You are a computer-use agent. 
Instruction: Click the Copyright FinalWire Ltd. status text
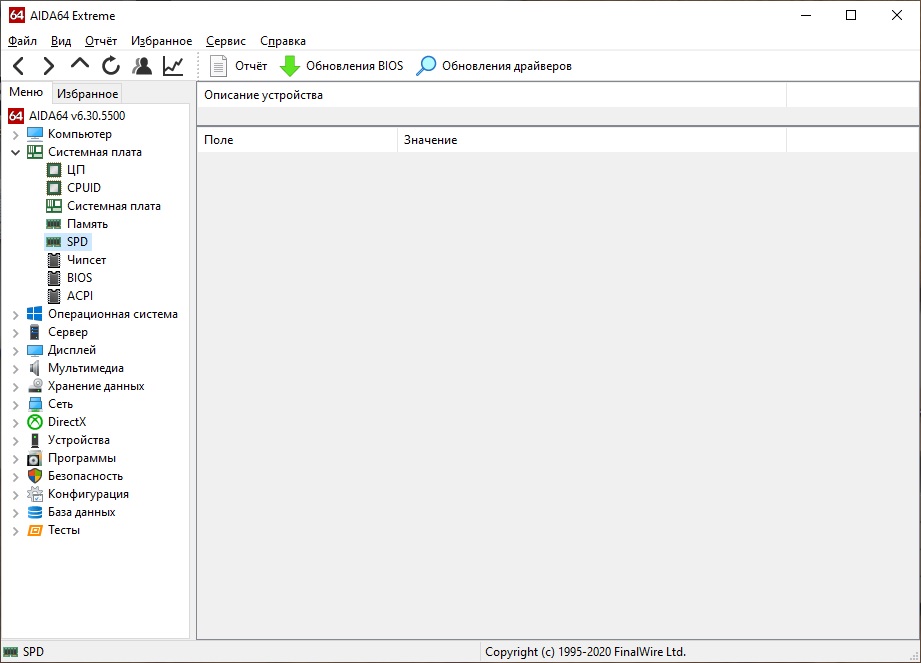(586, 652)
